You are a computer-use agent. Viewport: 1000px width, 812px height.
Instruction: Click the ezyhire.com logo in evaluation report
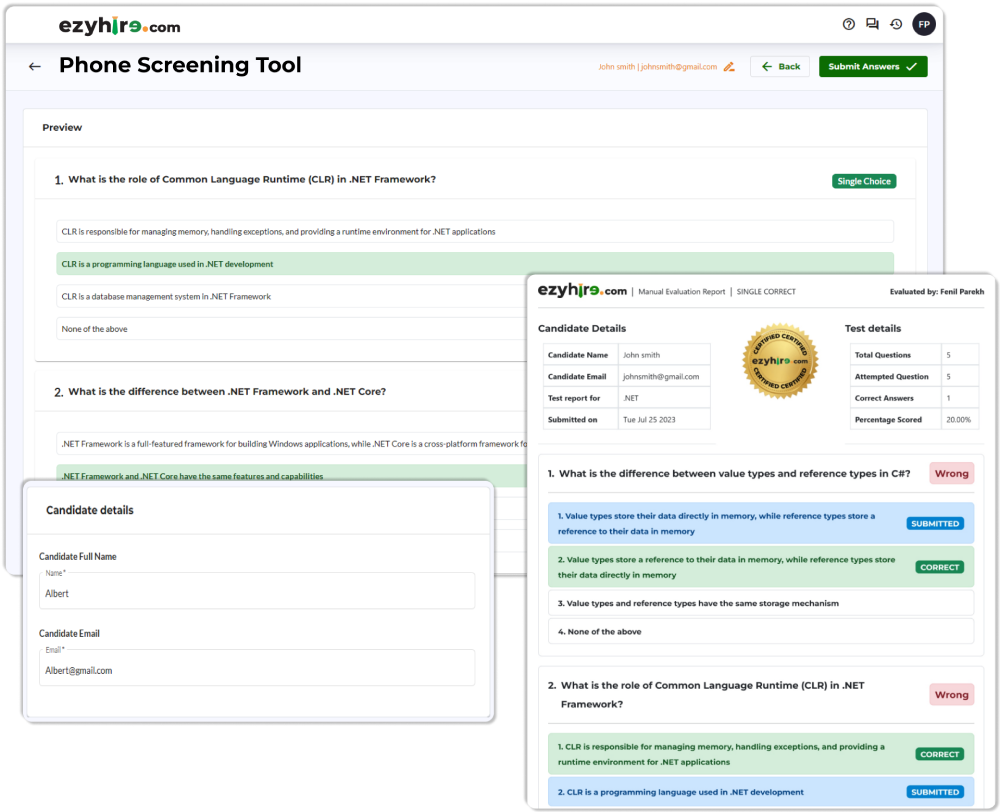tap(582, 290)
